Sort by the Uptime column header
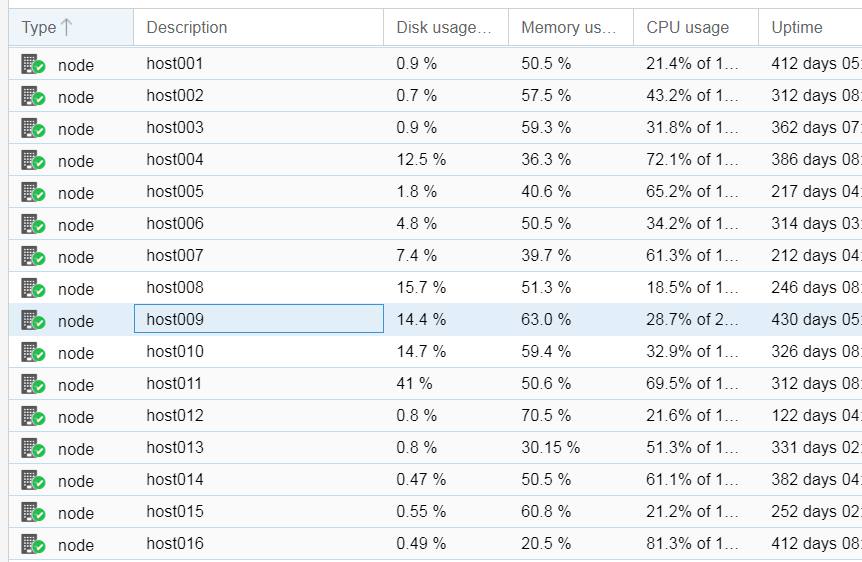The width and height of the screenshot is (862, 562). click(x=797, y=28)
